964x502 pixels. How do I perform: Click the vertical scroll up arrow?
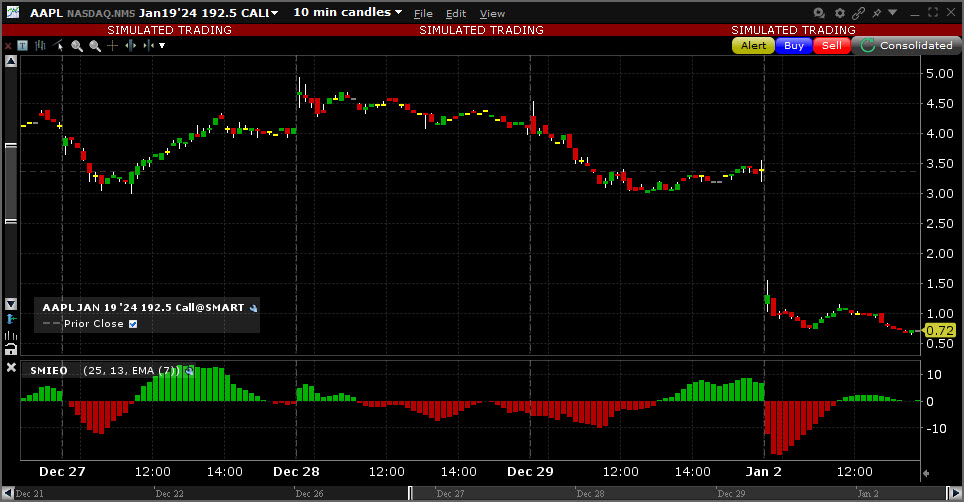(11, 61)
